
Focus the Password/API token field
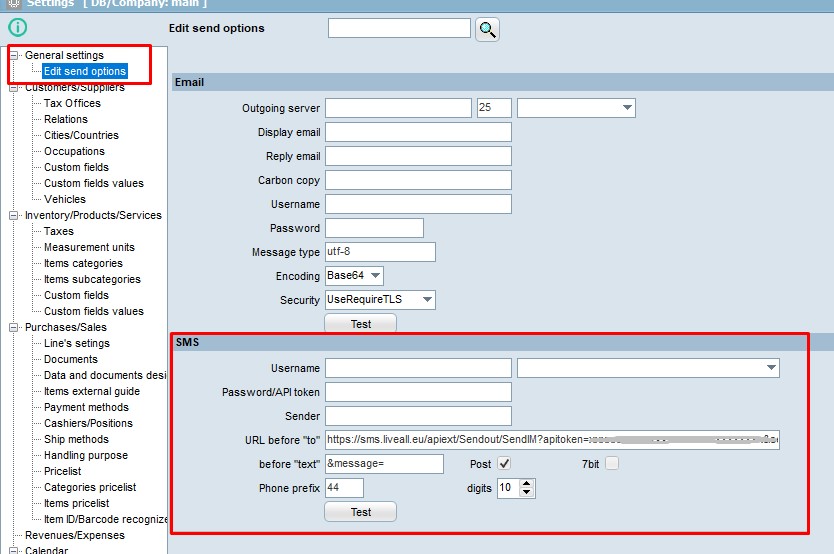(418, 392)
